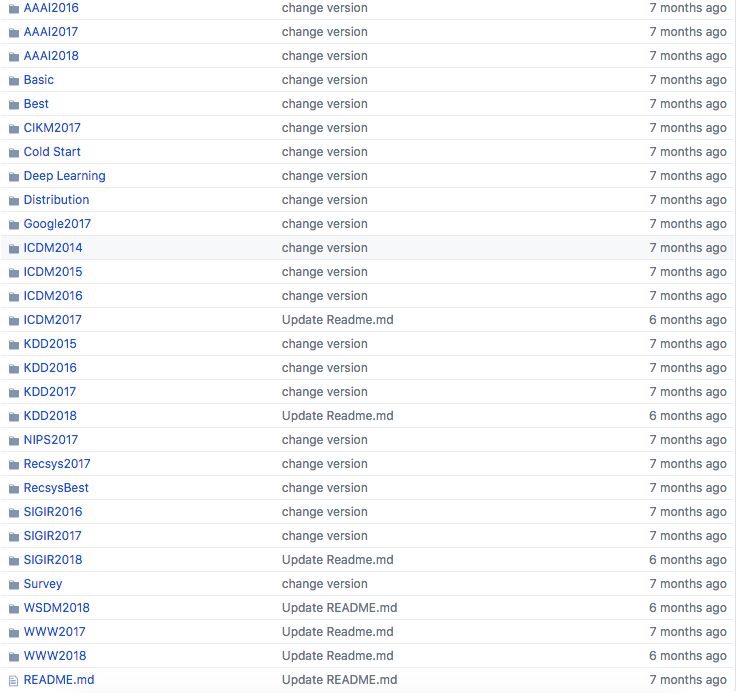Click folder icon beside ICDM2014

coord(14,249)
